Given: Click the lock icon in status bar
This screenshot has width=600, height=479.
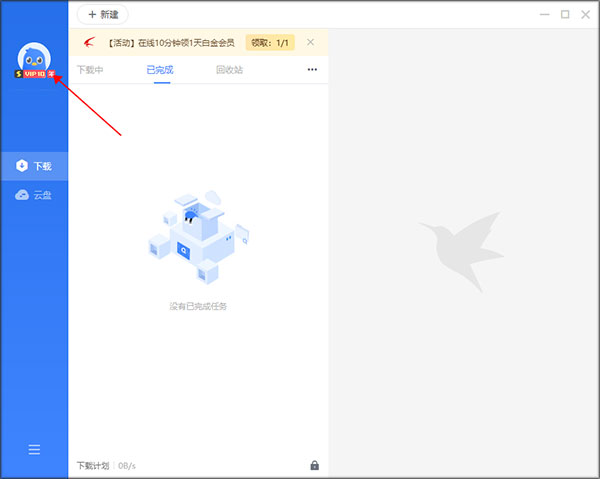Looking at the screenshot, I should coord(315,465).
